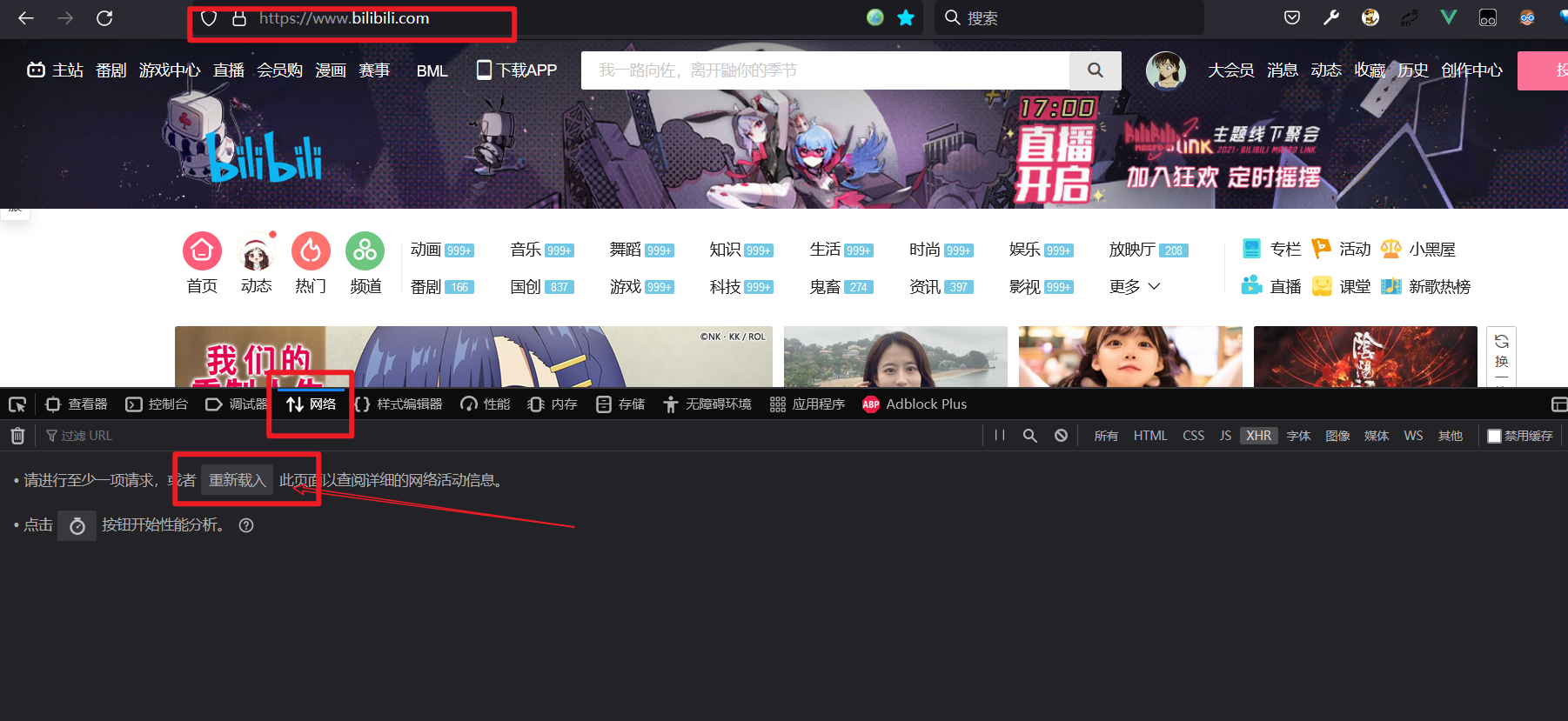Viewport: 1568px width, 721px height.
Task: Click the 下载APP link
Action: pos(517,70)
